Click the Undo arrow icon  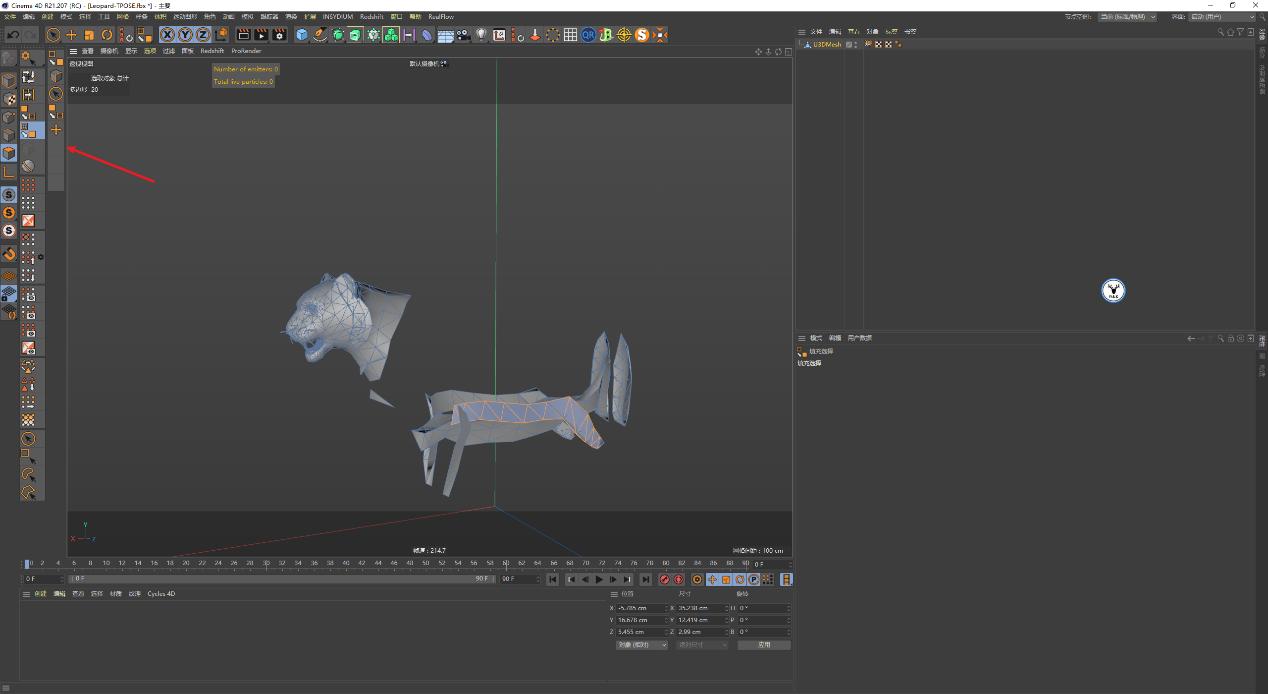(13, 35)
